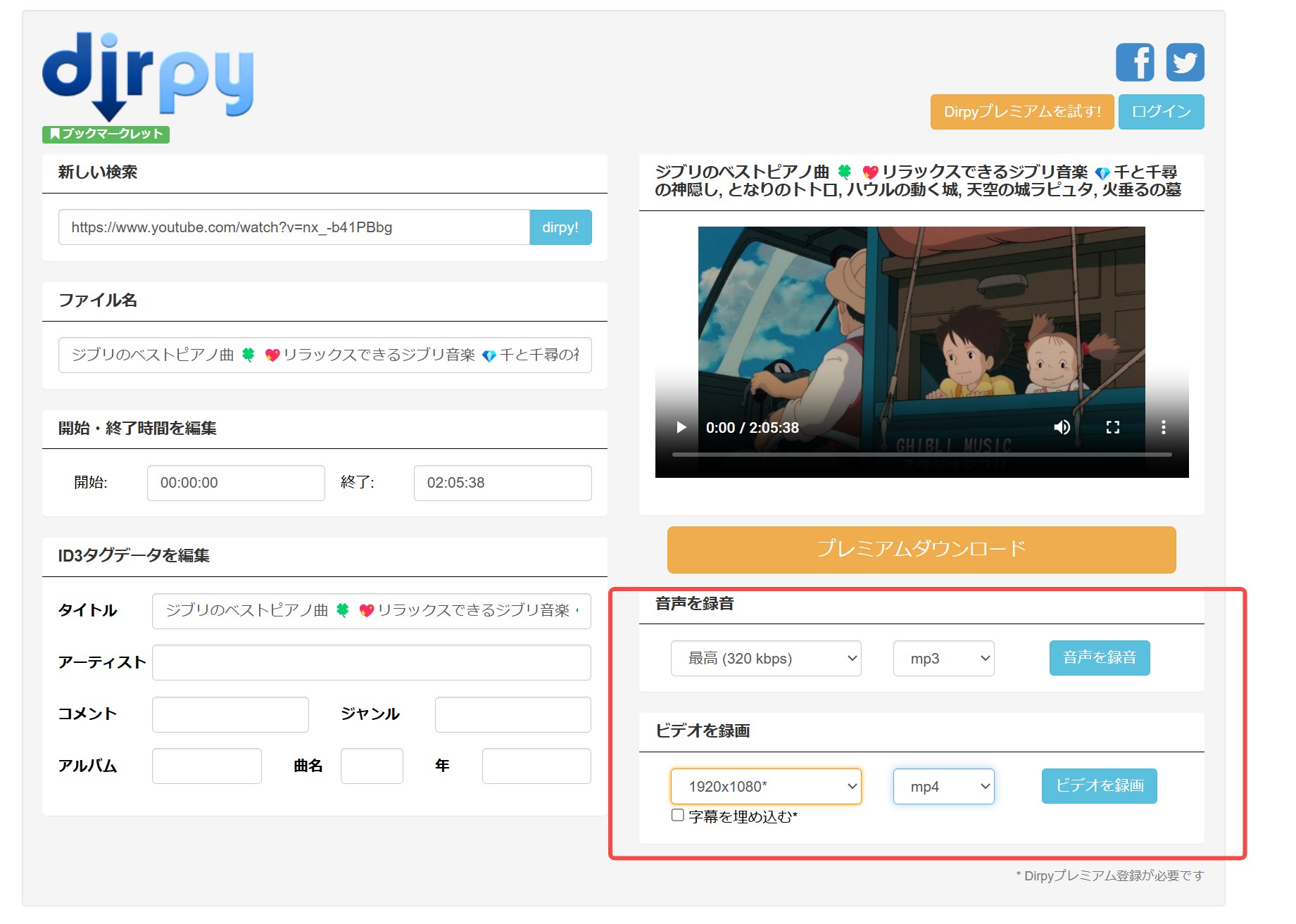Viewport: 1296px width, 924px height.
Task: Open the Dirpy Twitter page icon
Action: click(x=1185, y=62)
